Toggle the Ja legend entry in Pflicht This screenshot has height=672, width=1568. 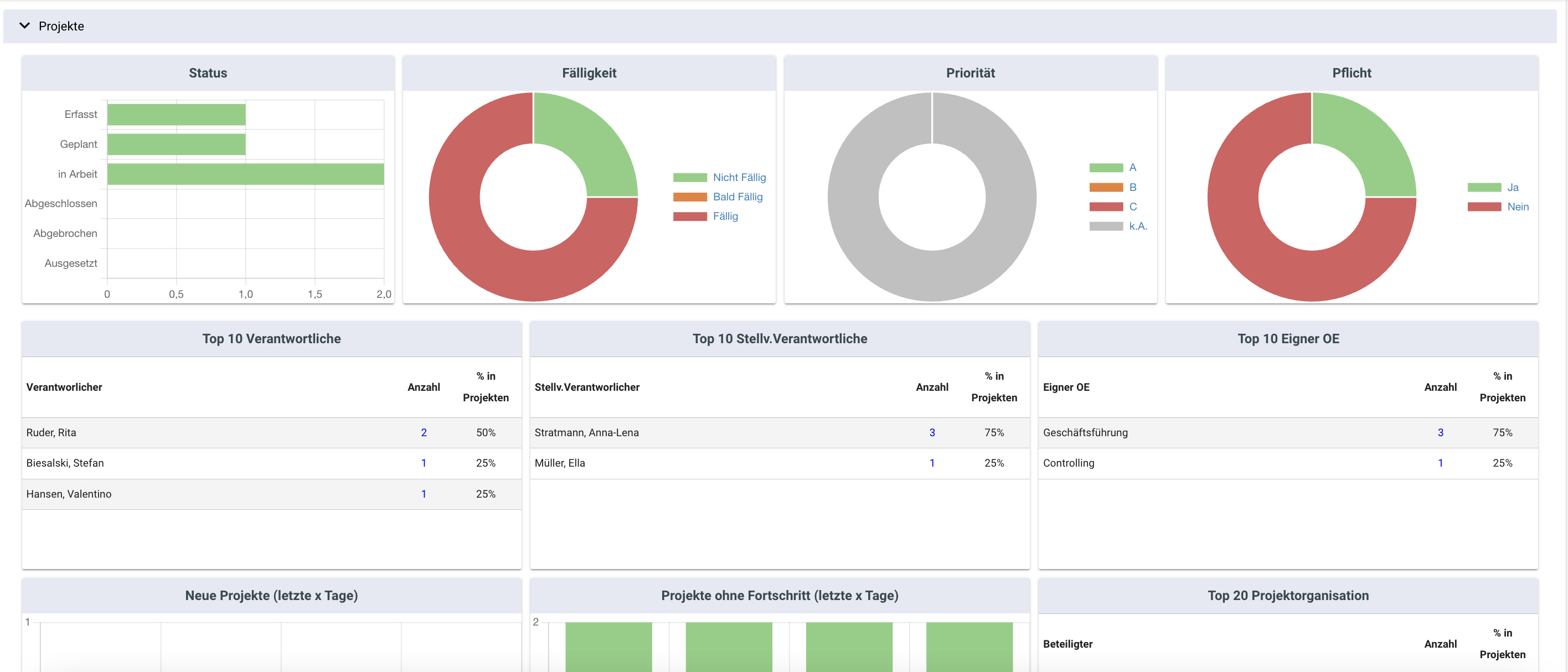coord(1512,187)
